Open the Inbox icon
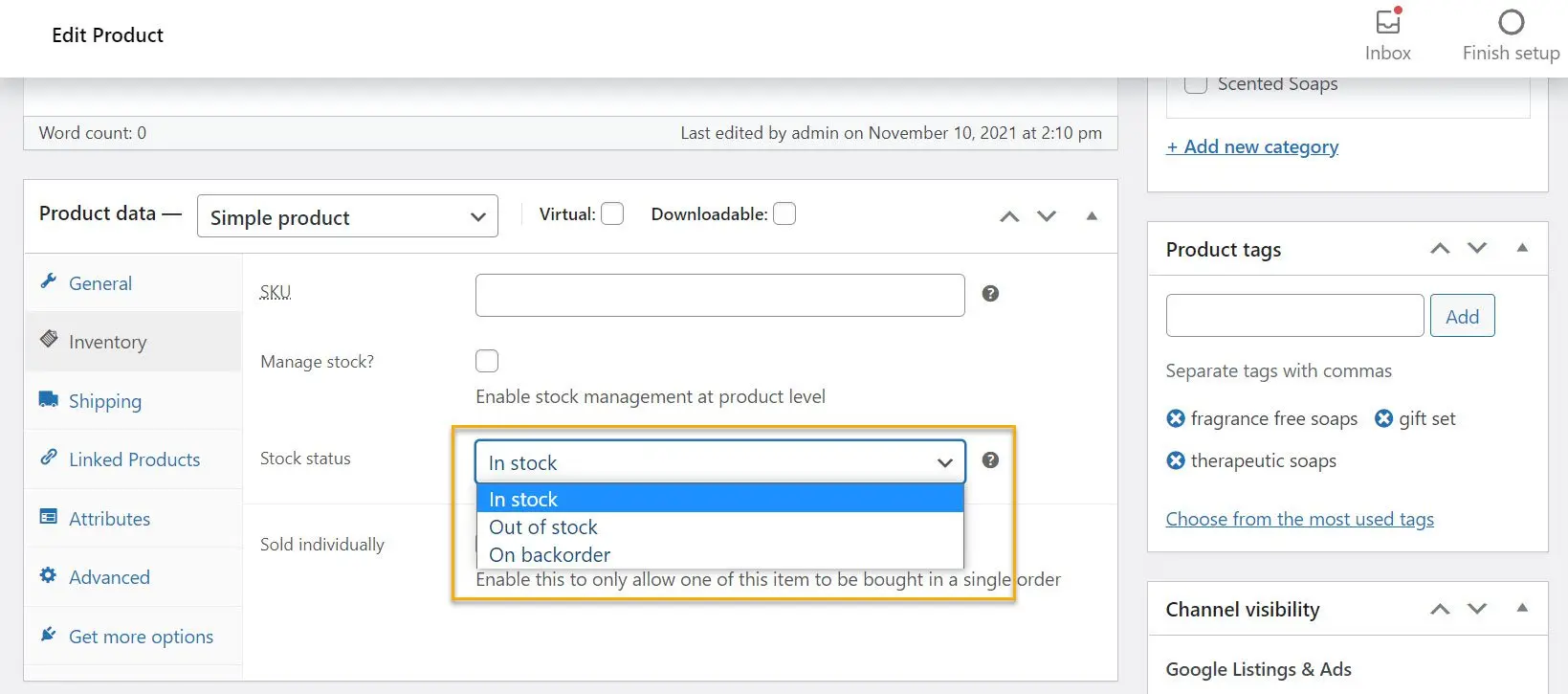This screenshot has height=694, width=1568. pyautogui.click(x=1388, y=21)
